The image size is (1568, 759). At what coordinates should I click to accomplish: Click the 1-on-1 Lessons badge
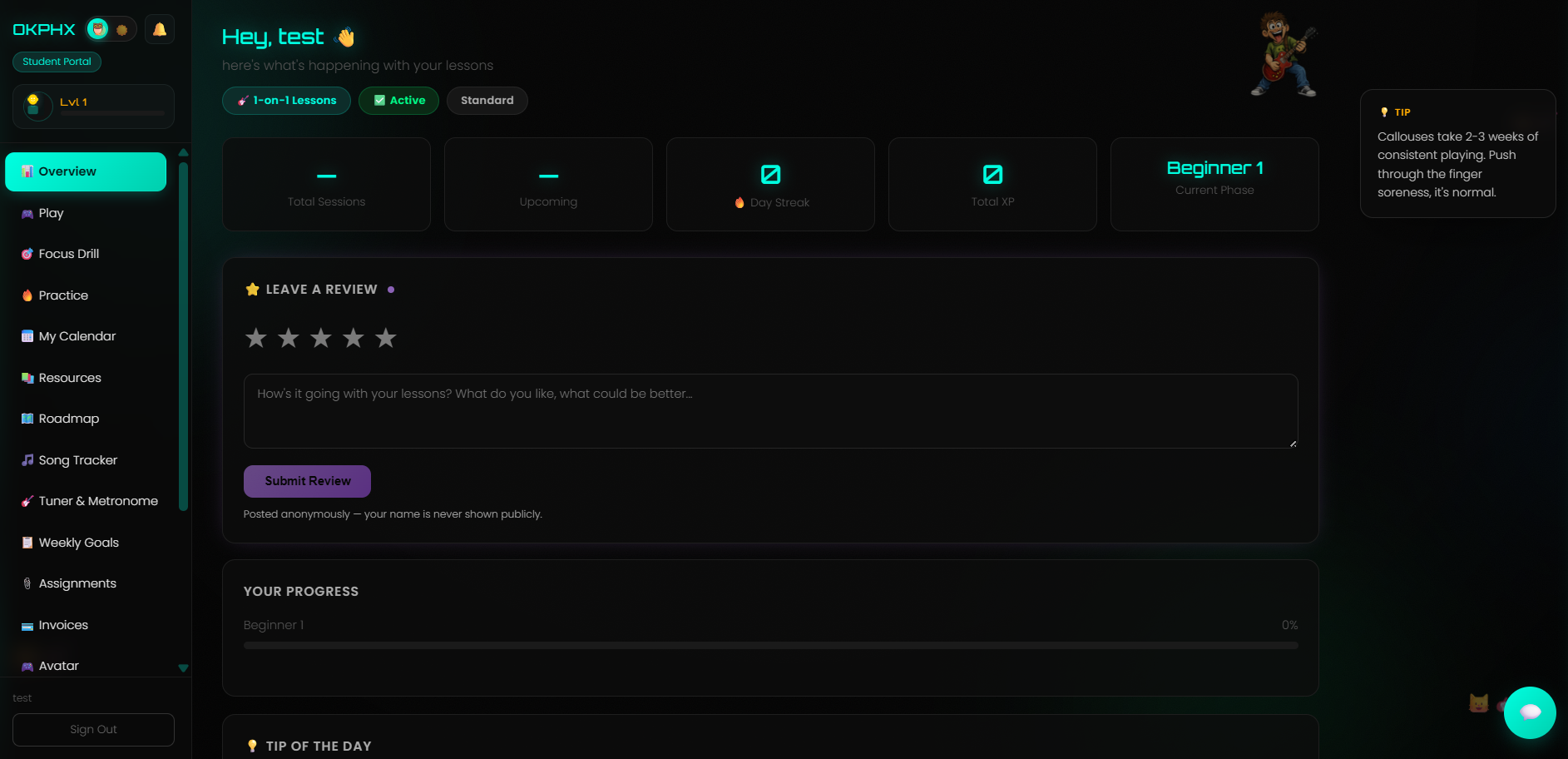point(286,101)
